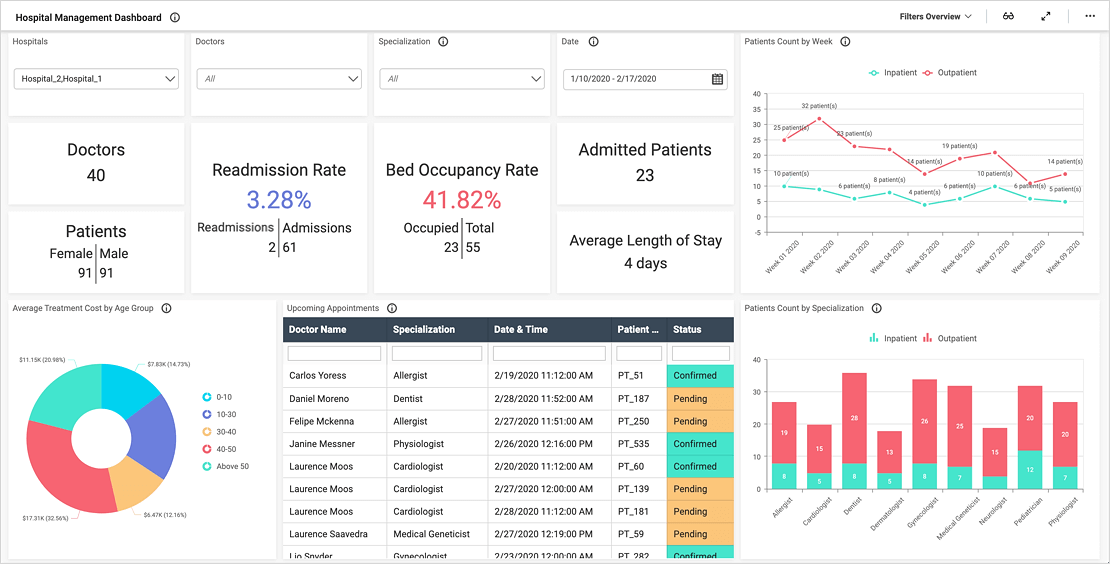The width and height of the screenshot is (1110, 564).
Task: Click the Specialization column filter text box
Action: 436,353
